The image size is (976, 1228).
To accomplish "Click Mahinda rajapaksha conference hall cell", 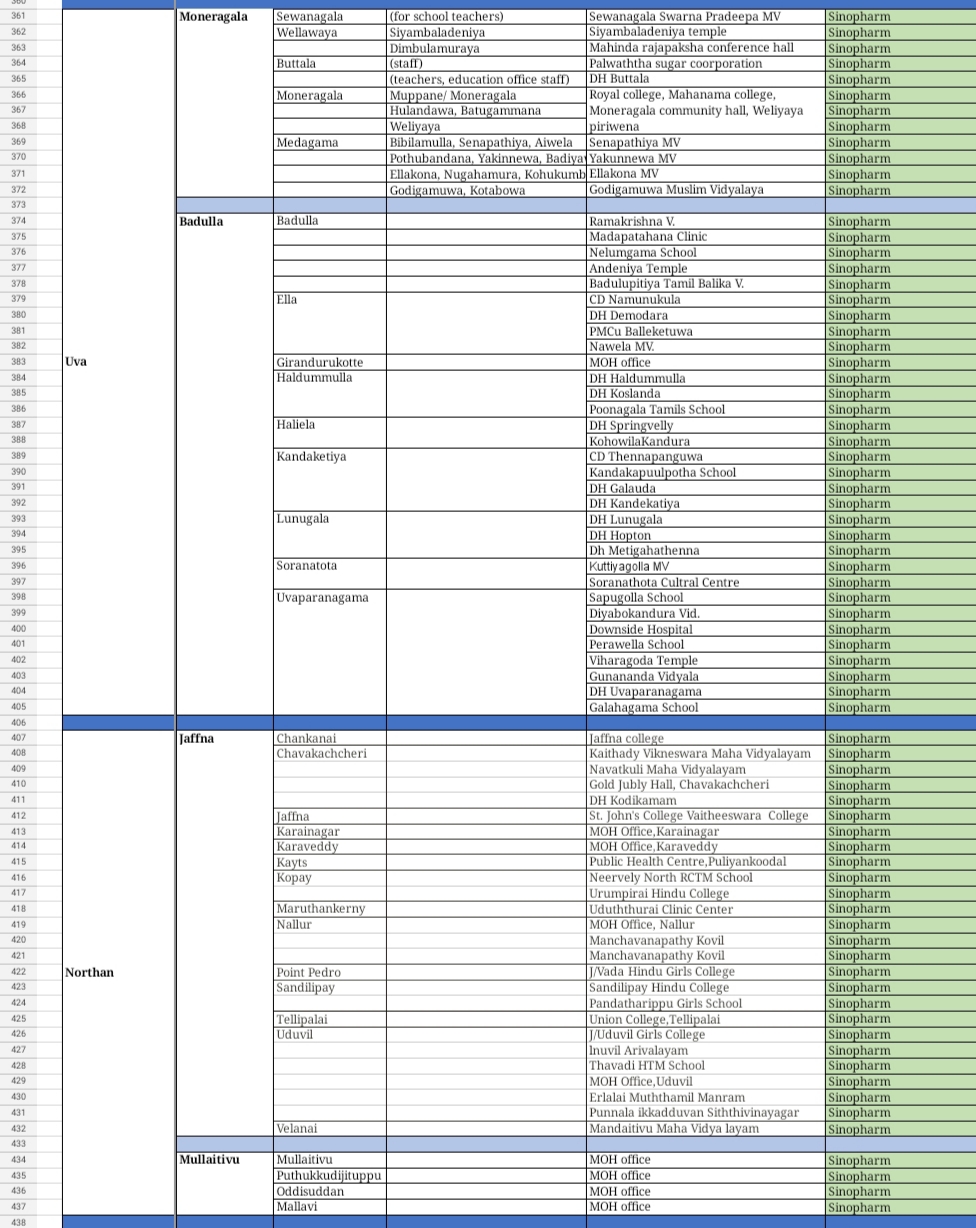I will (706, 48).
